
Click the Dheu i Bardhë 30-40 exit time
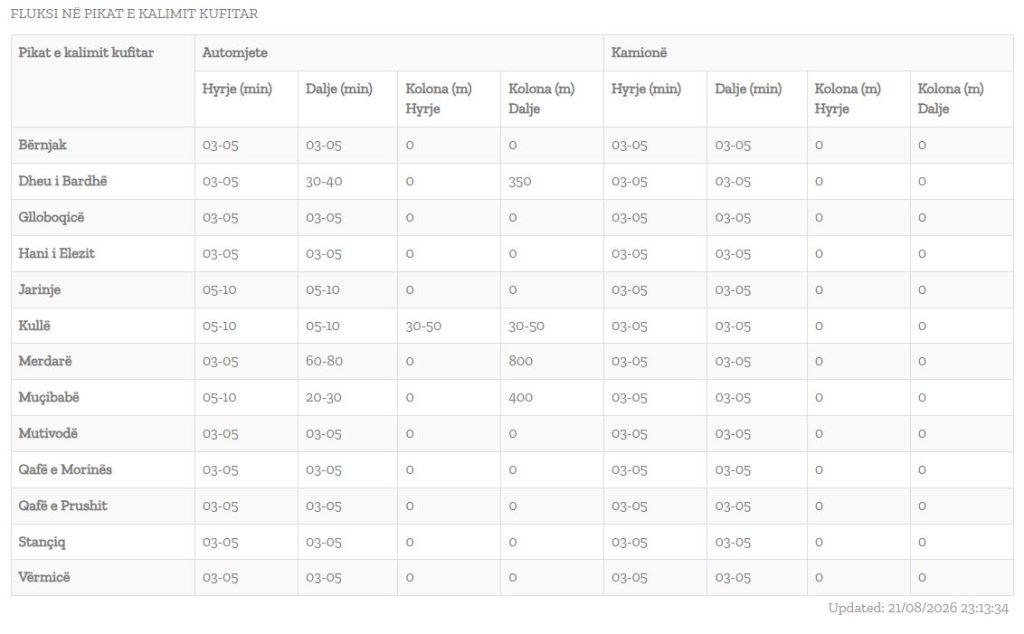(x=324, y=182)
